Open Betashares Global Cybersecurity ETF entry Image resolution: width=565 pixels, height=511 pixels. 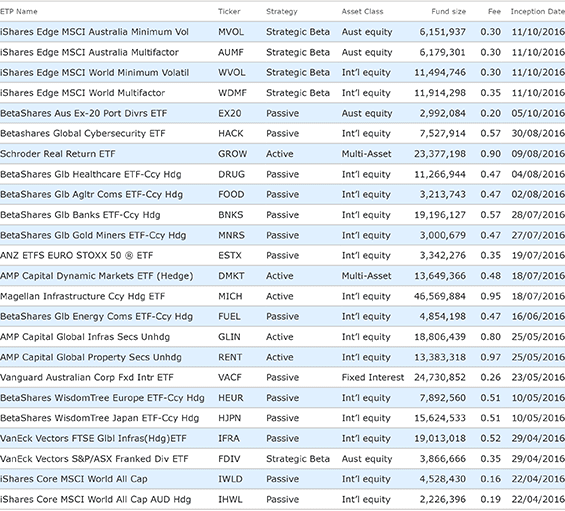tap(83, 134)
